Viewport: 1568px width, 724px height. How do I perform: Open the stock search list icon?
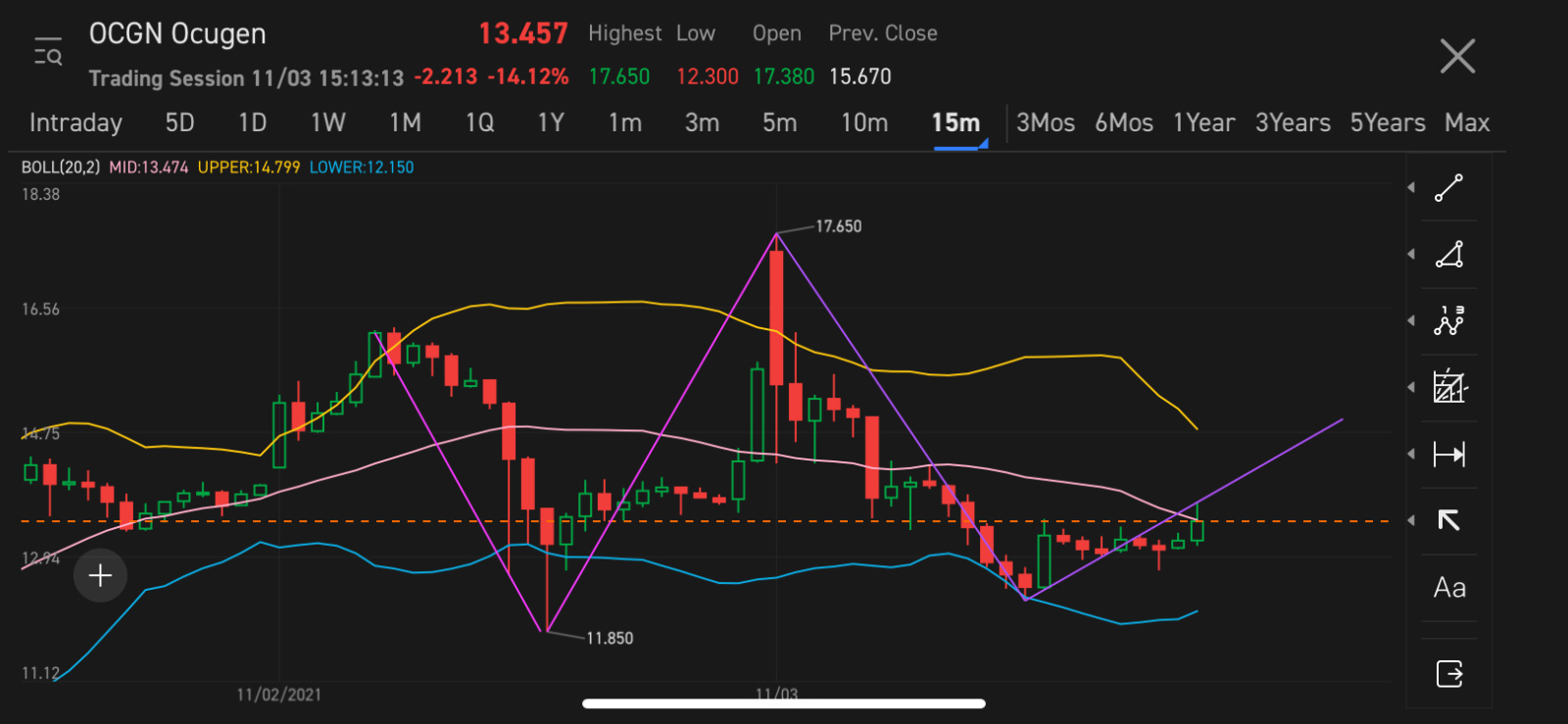point(48,51)
